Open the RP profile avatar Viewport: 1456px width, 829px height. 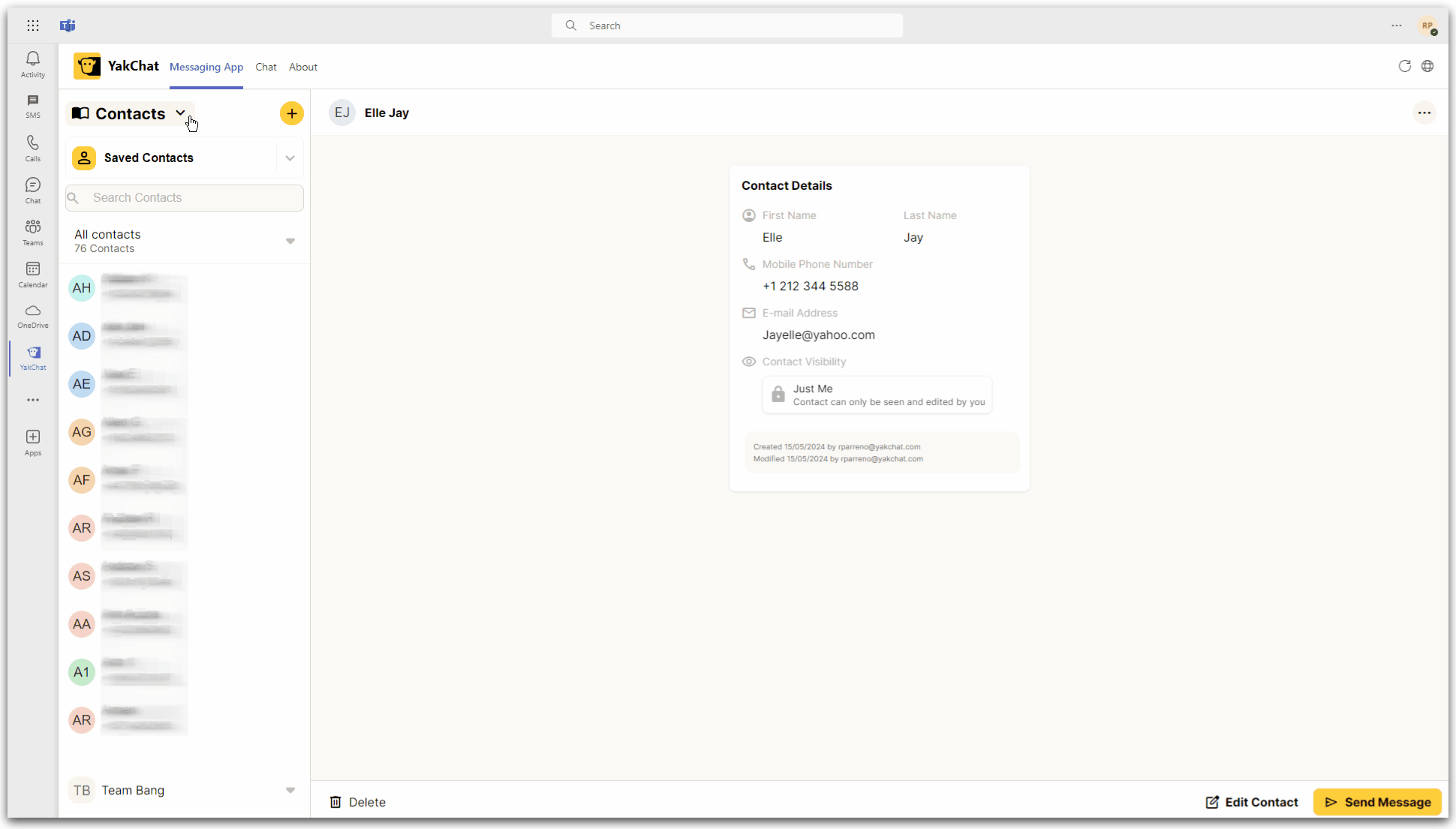click(x=1427, y=26)
